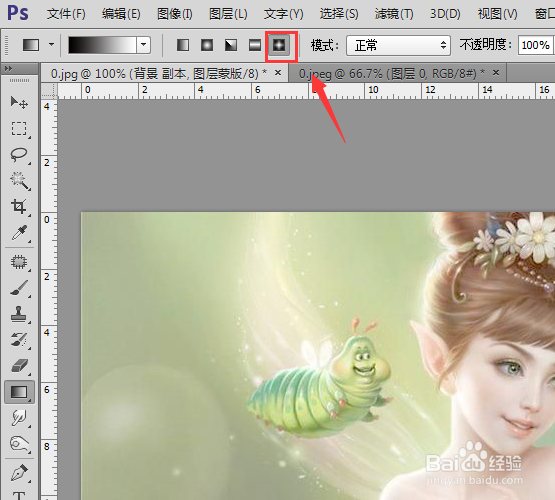Click the Gradient tool preset icon
Image resolution: width=555 pixels, height=500 pixels.
tap(31, 45)
